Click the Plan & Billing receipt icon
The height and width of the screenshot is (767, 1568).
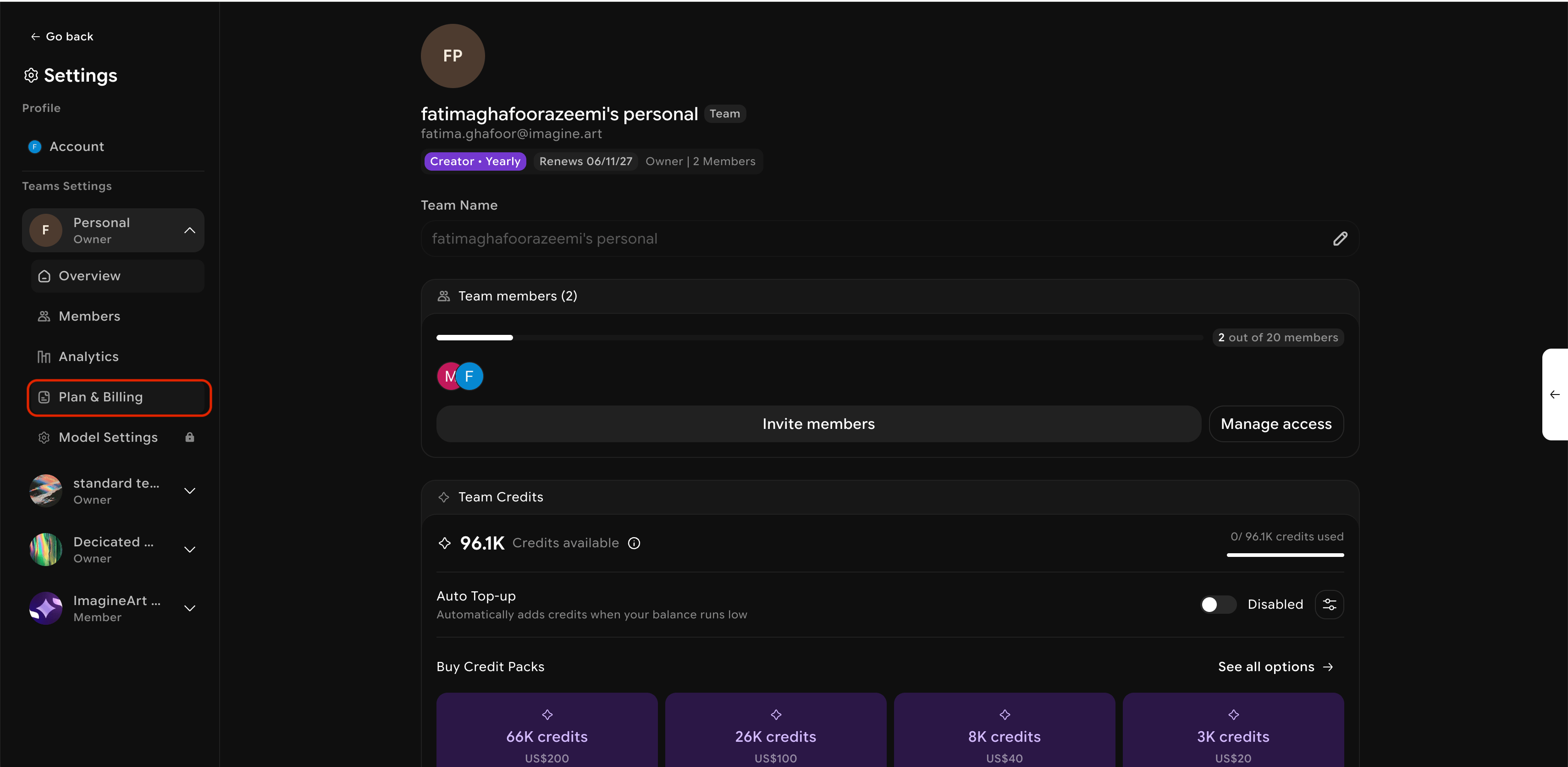44,397
